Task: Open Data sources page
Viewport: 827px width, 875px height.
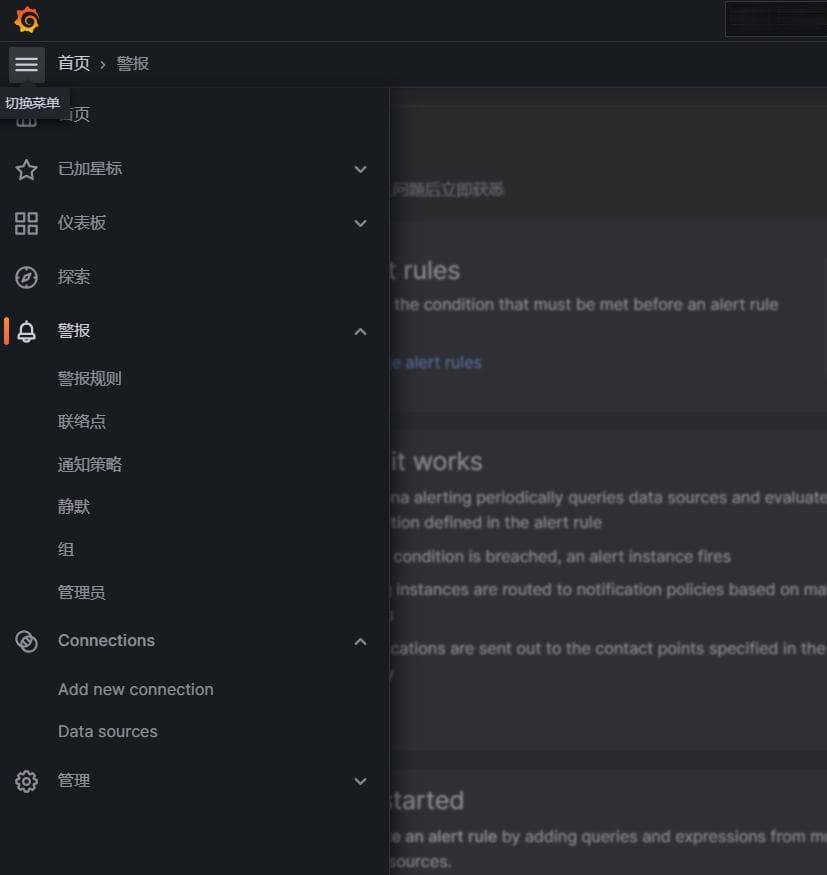Action: (x=108, y=732)
